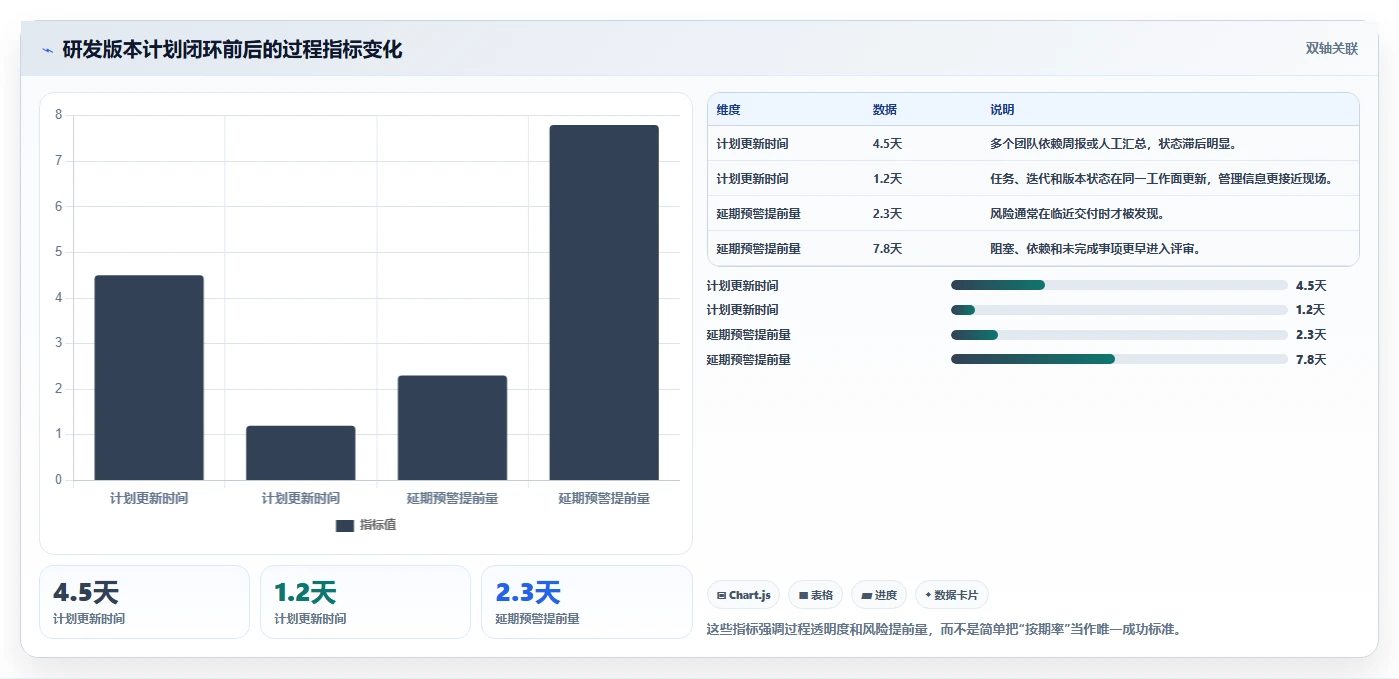Click the 维度 table column header

point(729,110)
